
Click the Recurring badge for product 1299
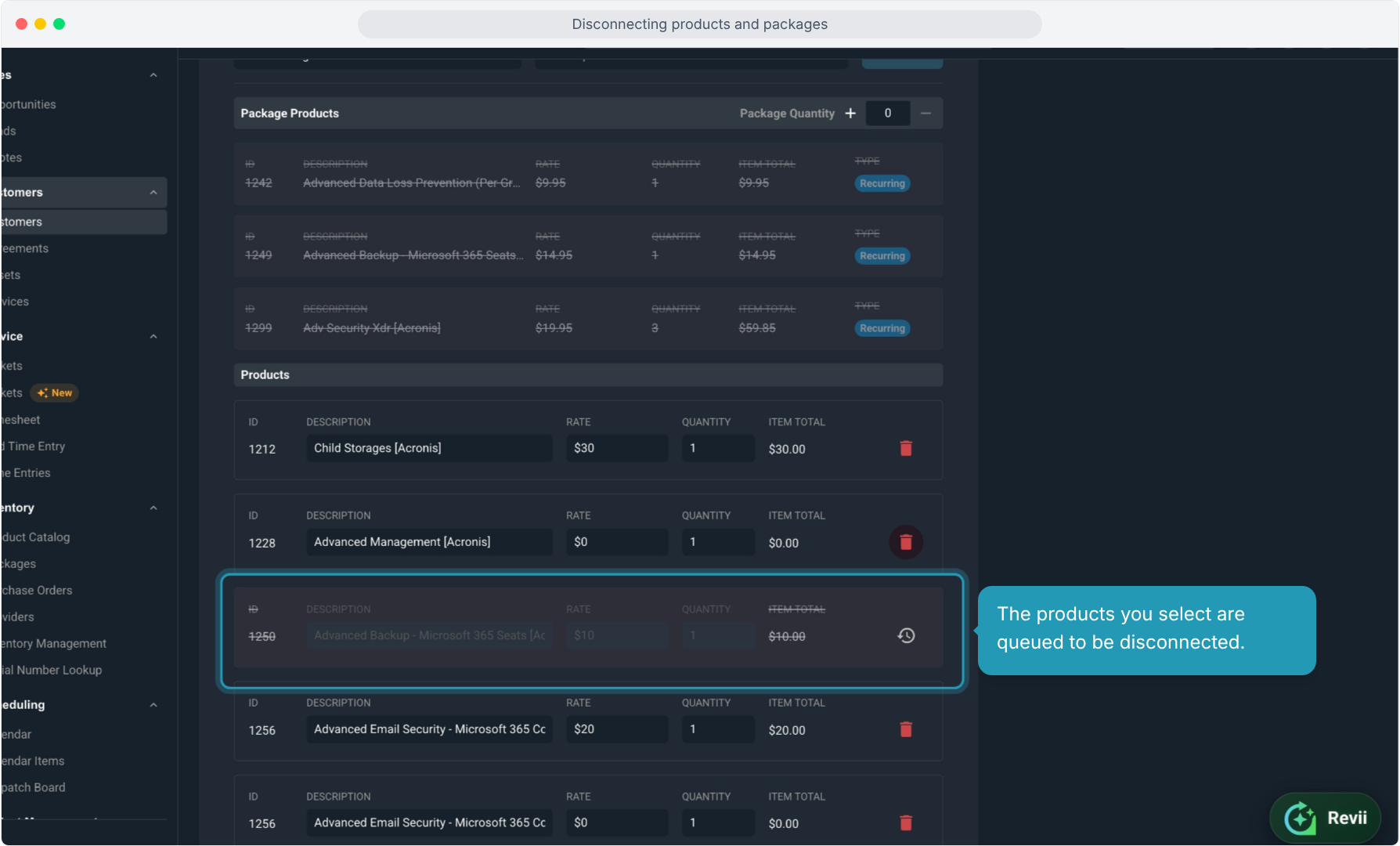[x=882, y=328]
